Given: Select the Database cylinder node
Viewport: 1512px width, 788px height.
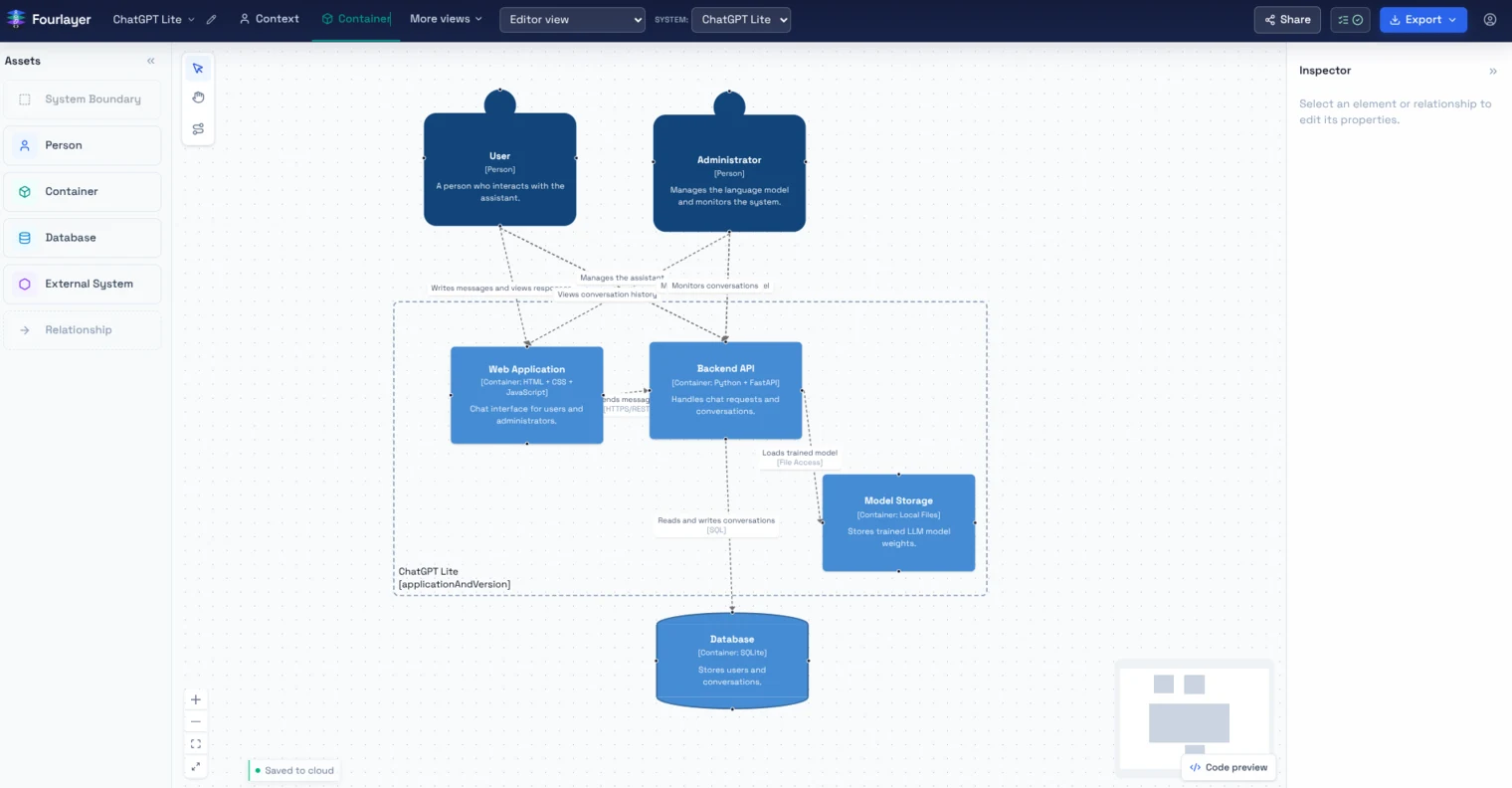Looking at the screenshot, I should 732,661.
